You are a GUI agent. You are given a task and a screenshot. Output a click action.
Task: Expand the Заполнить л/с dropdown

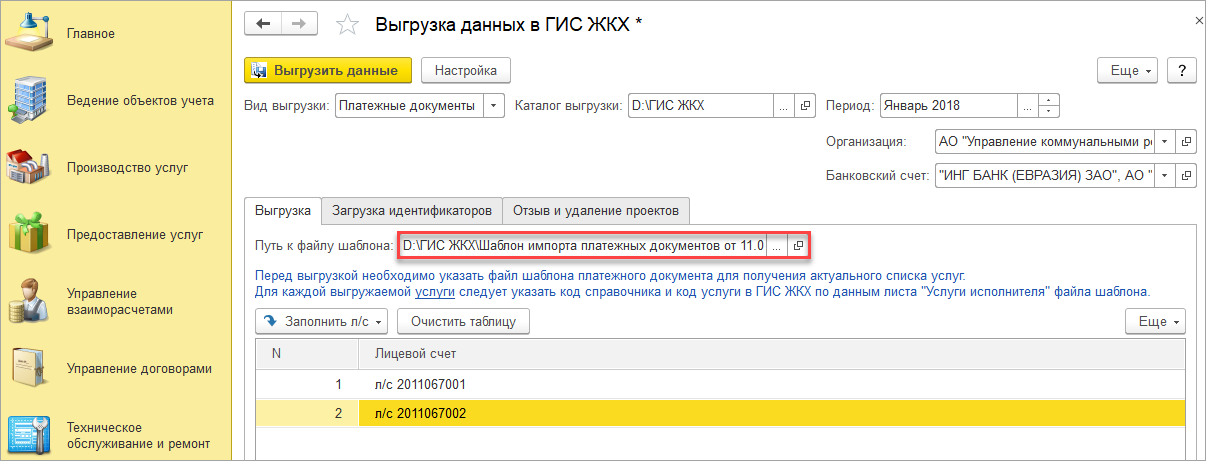coord(322,321)
